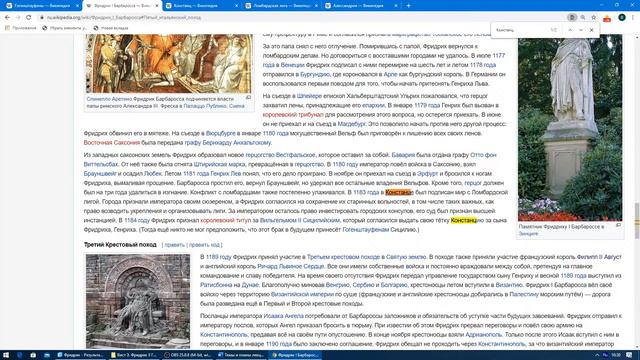640x360 pixels.
Task: Click править код for Третий Крестовый поход
Action: click(204, 245)
